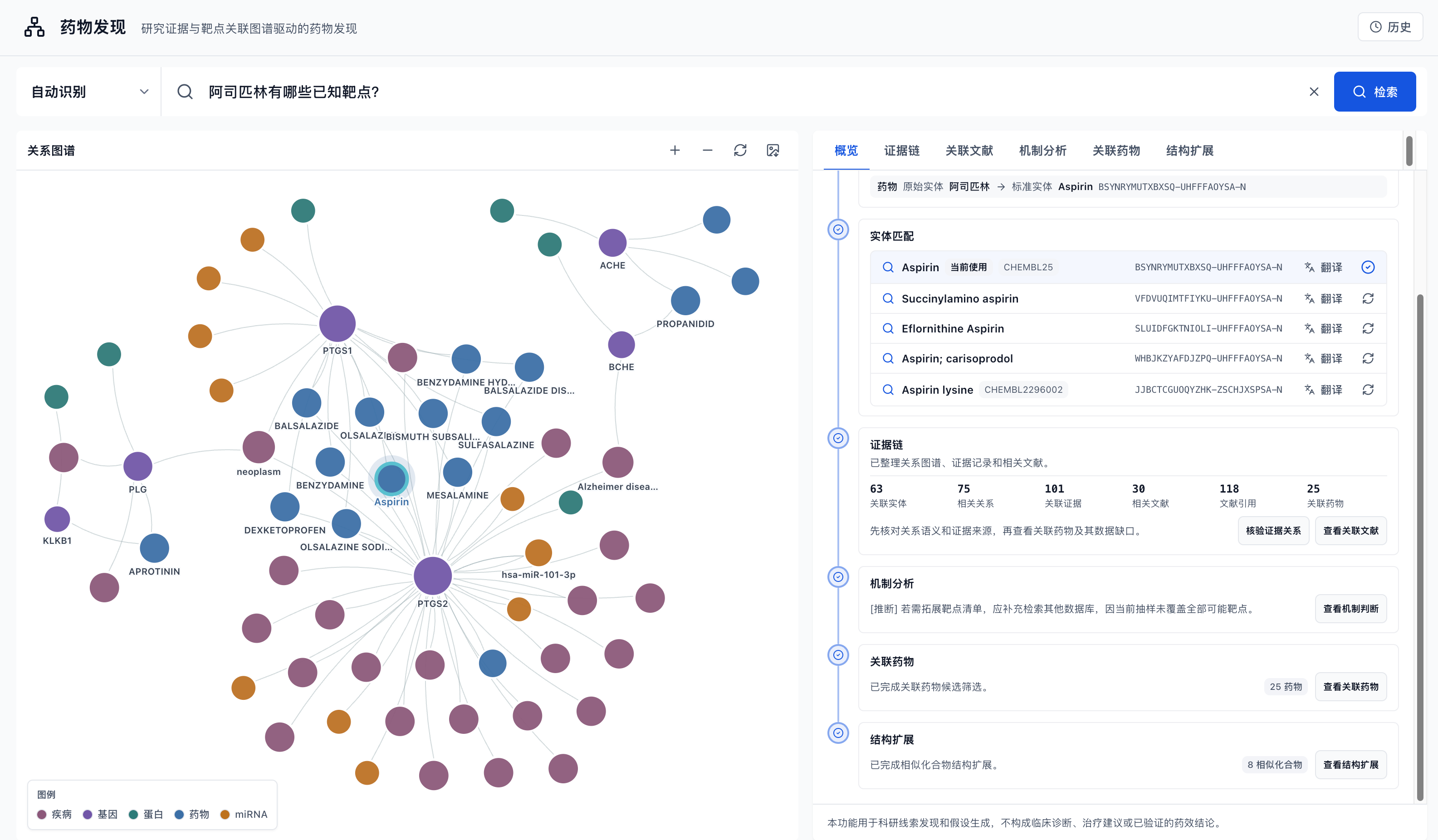Click the 查看关联药物 button
Image resolution: width=1438 pixels, height=840 pixels.
pyautogui.click(x=1351, y=687)
